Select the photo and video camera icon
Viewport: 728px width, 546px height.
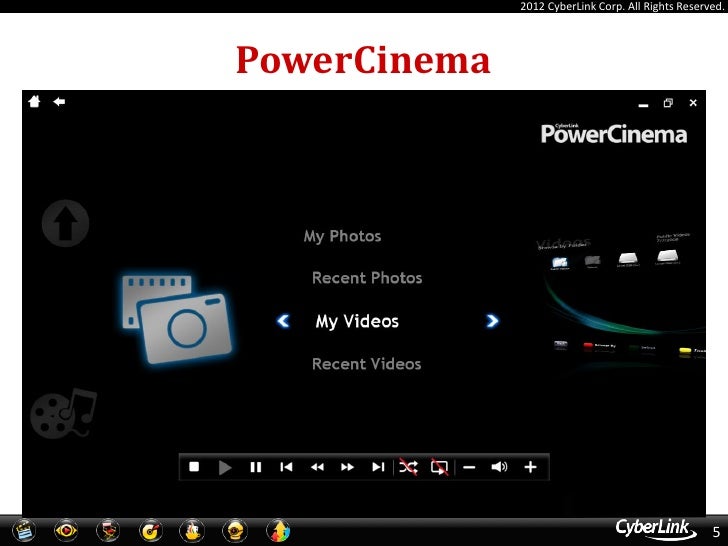pyautogui.click(x=177, y=318)
